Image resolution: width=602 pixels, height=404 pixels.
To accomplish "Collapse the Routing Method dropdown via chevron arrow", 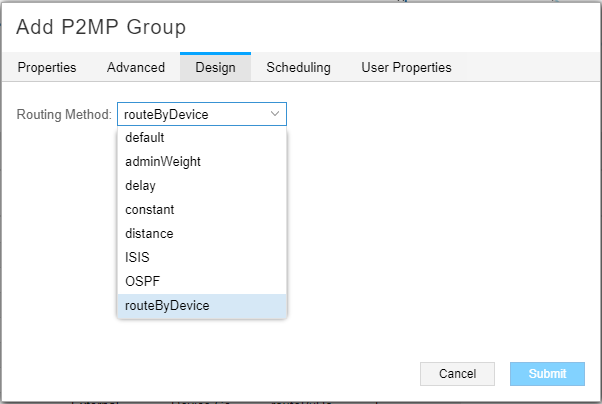I will (x=275, y=114).
